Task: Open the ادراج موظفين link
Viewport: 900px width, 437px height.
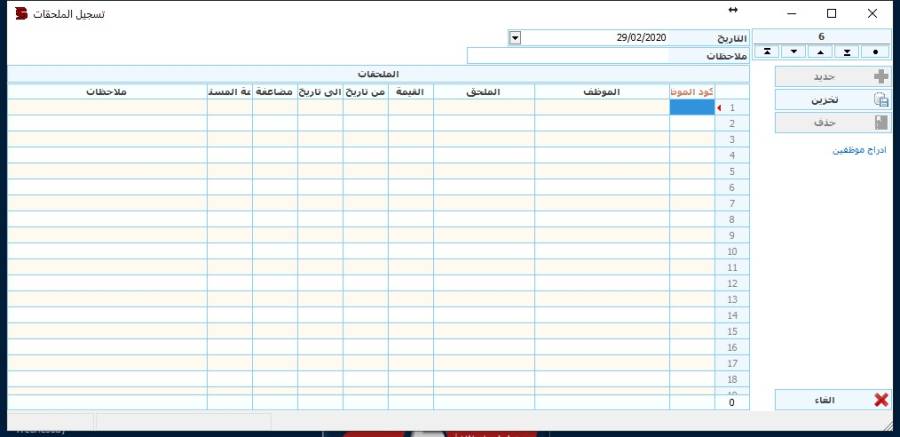Action: (x=859, y=150)
